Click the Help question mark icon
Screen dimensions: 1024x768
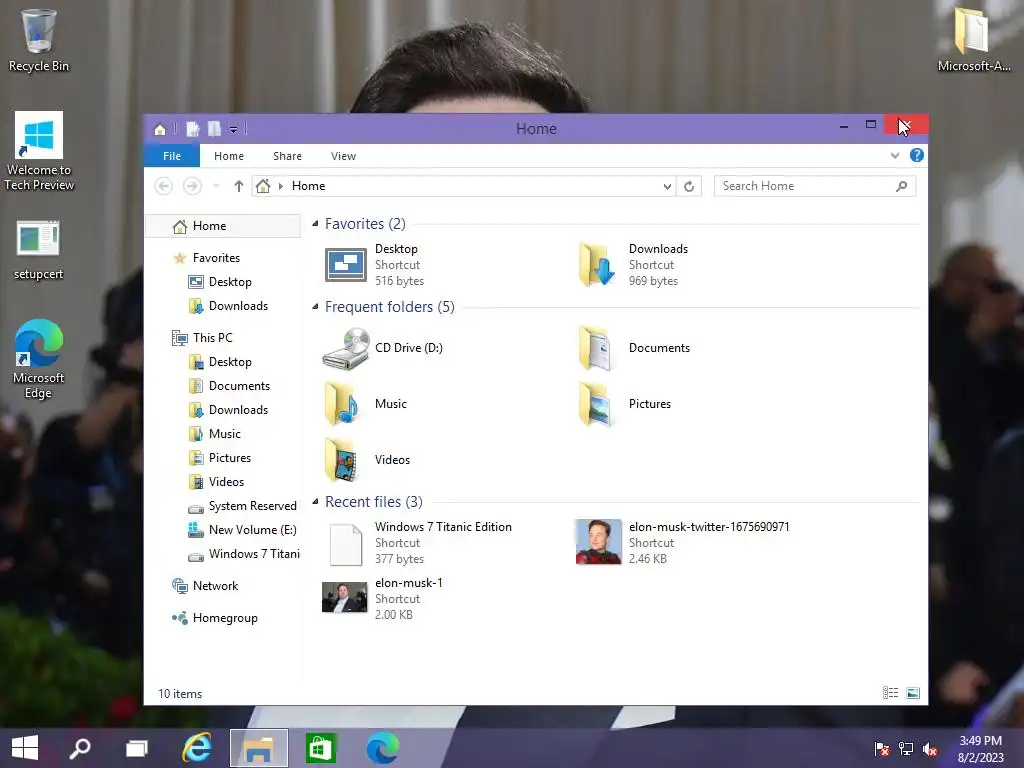pos(917,155)
